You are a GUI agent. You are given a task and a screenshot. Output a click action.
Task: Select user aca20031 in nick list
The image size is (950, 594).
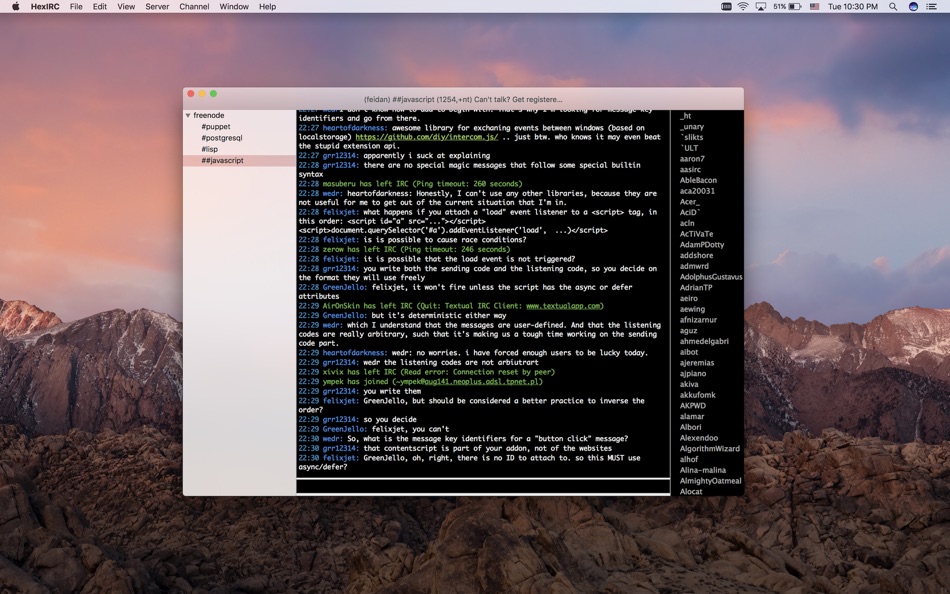[697, 191]
